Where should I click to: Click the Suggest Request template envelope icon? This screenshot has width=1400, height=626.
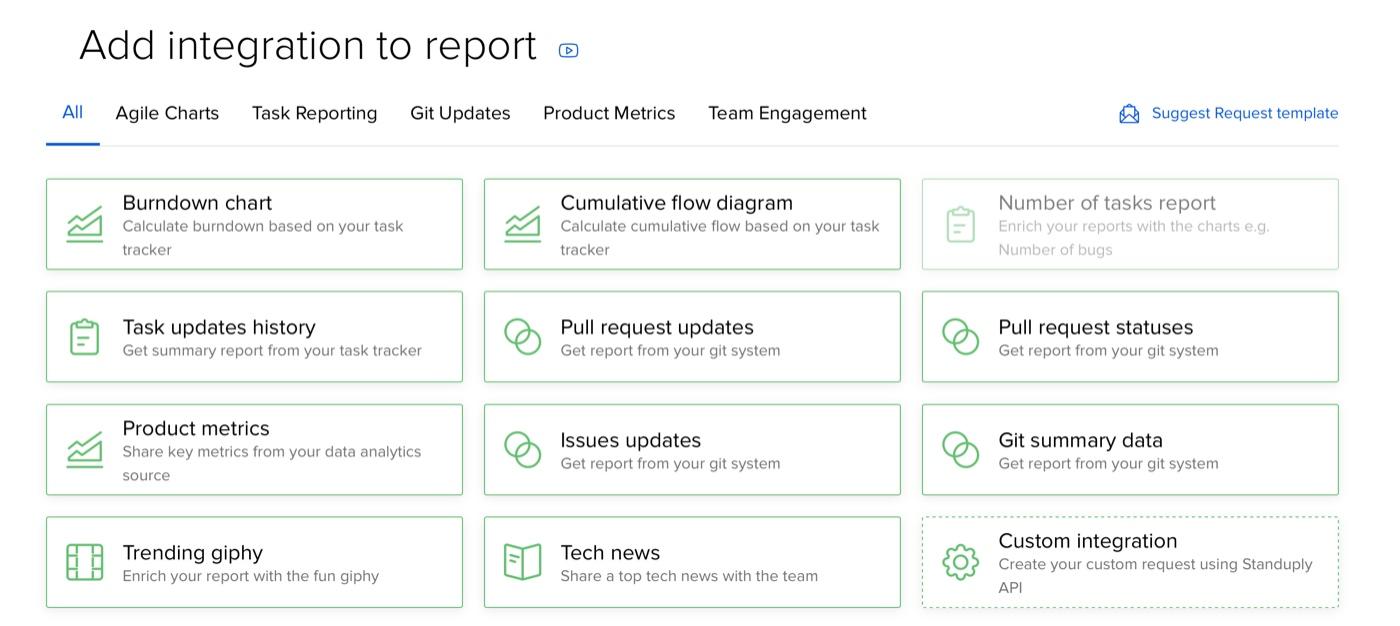pos(1129,114)
